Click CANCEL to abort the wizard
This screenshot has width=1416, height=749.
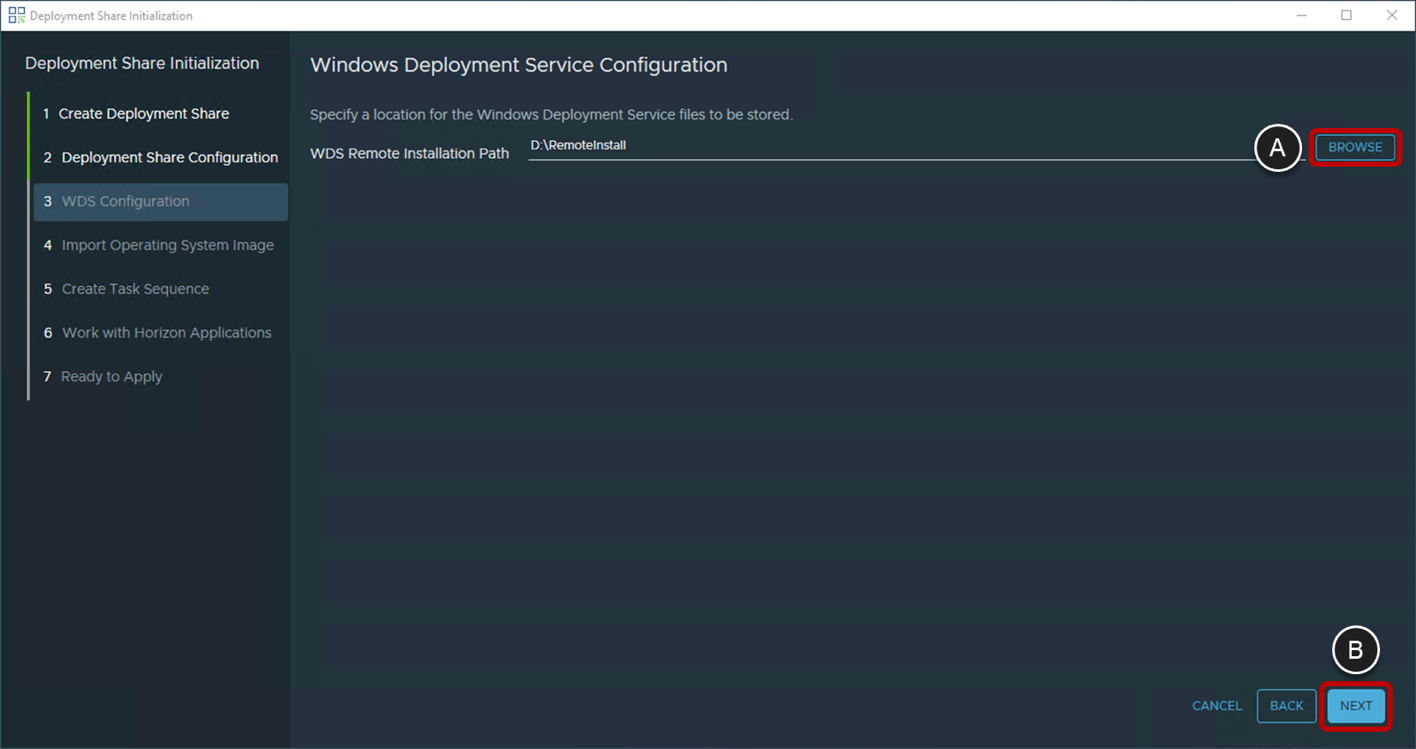click(x=1216, y=705)
